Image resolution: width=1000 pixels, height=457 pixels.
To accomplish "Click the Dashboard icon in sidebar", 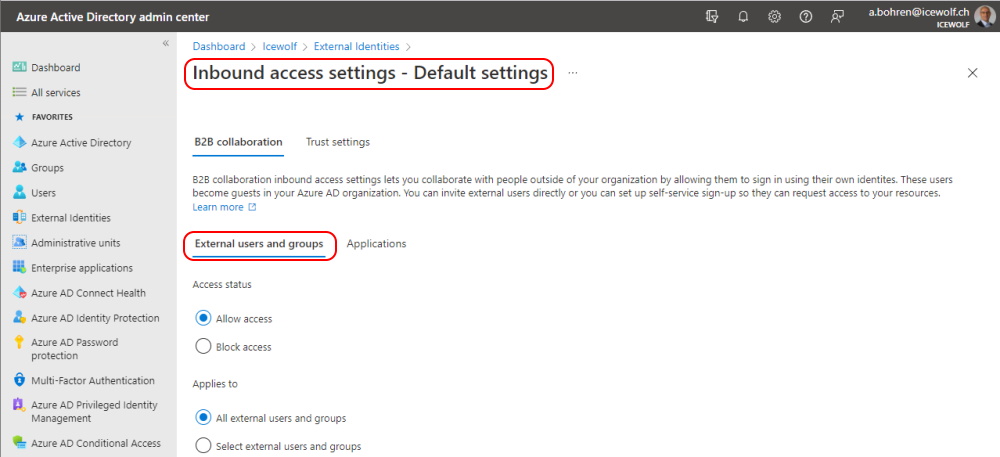I will (x=19, y=67).
